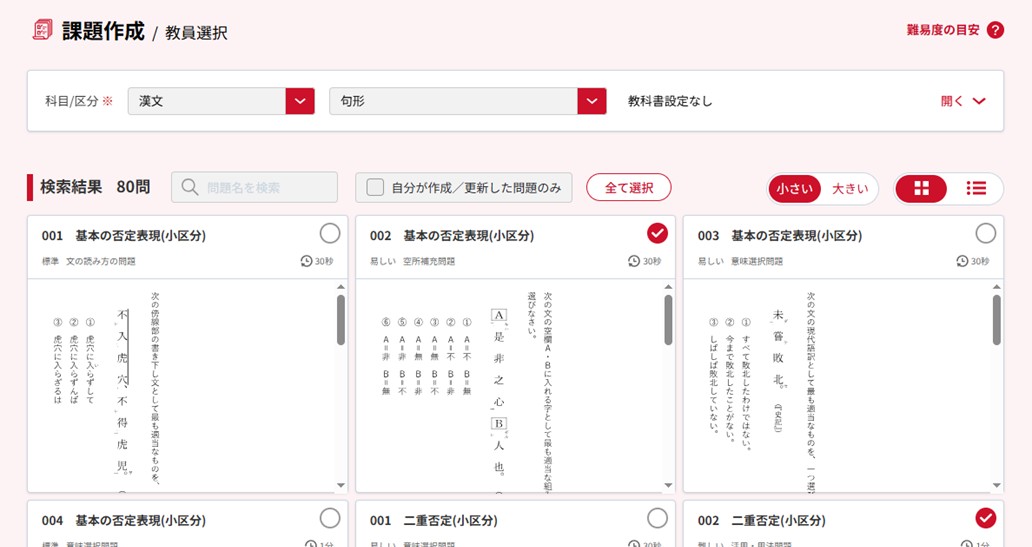Click clock icon on card 003 基本の否定表現

(x=962, y=261)
